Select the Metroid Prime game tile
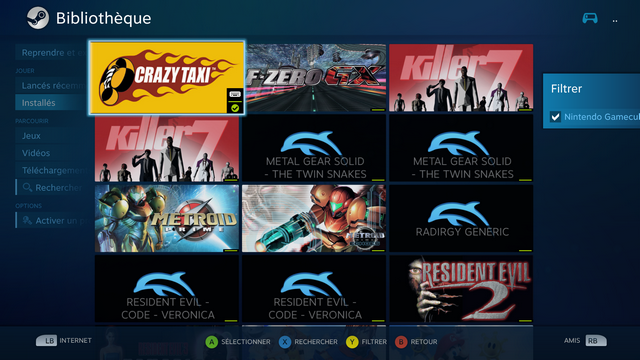This screenshot has height=360, width=640. 167,218
